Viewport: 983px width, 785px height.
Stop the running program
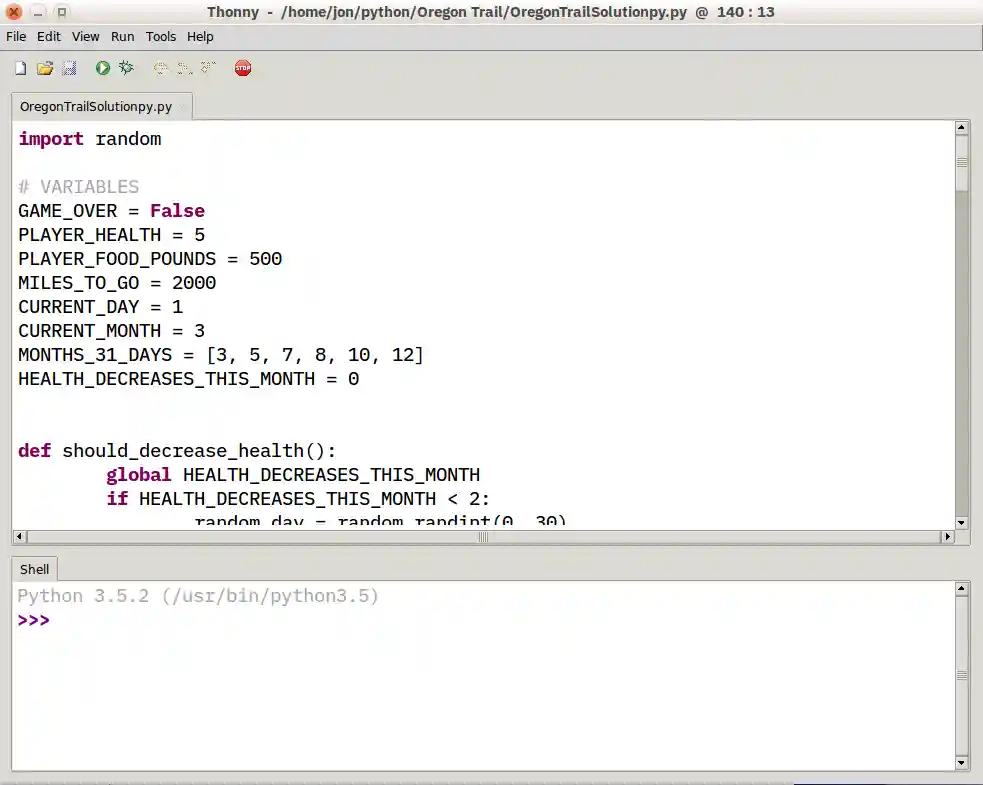[x=242, y=67]
